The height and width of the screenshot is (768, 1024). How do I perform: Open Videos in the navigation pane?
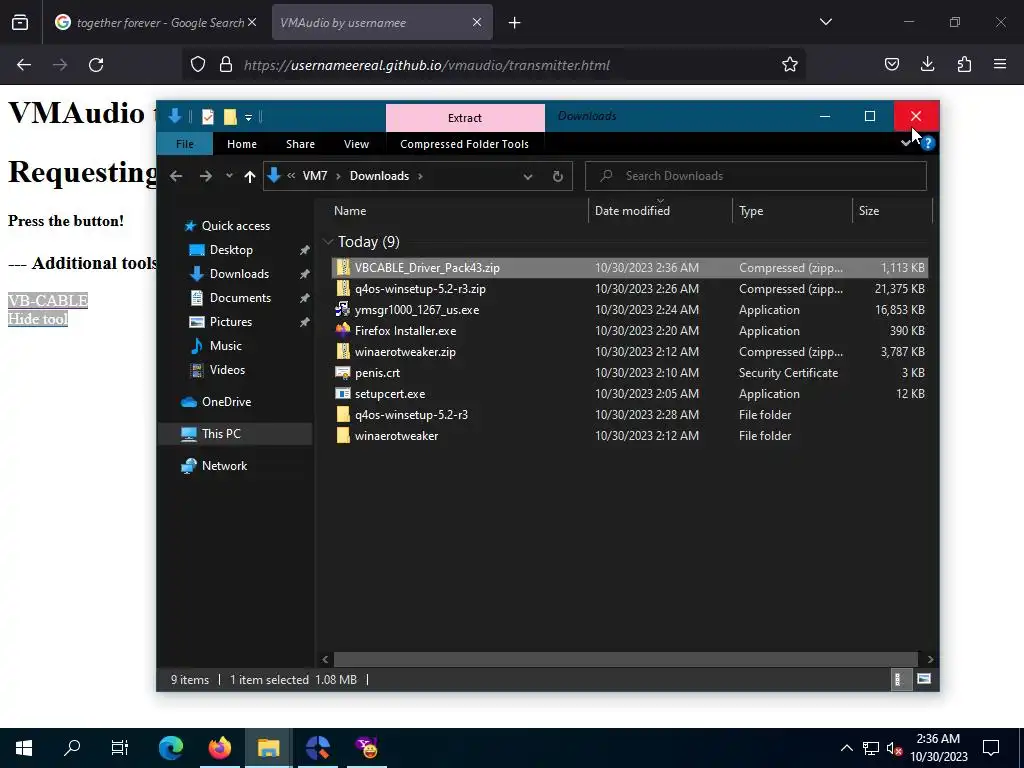[227, 370]
